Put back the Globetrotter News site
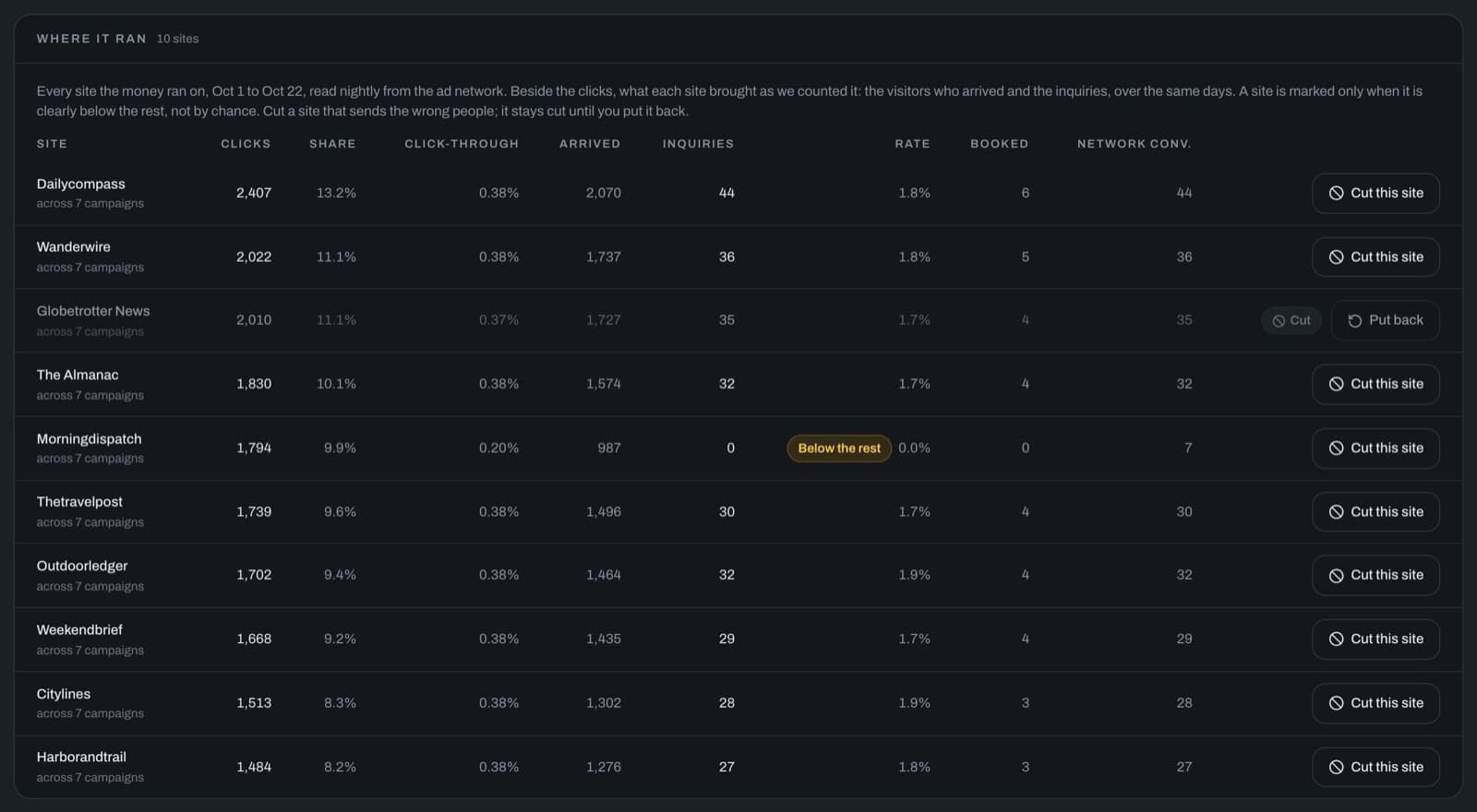This screenshot has height=812, width=1477. 1385,320
